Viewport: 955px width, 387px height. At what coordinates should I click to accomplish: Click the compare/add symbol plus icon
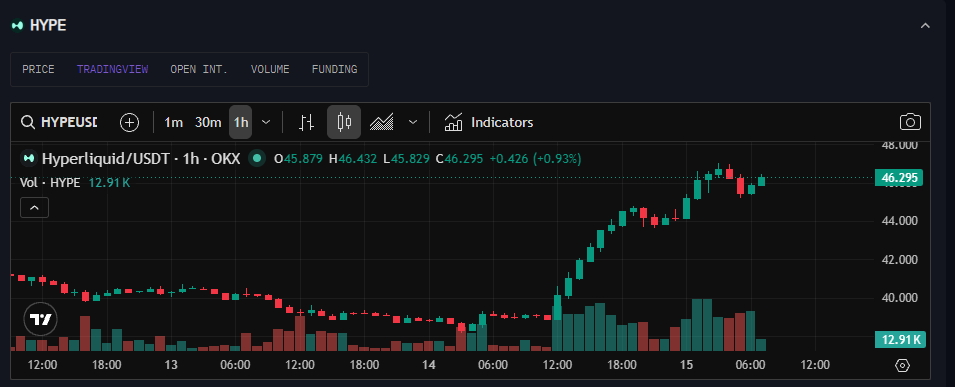pos(129,122)
